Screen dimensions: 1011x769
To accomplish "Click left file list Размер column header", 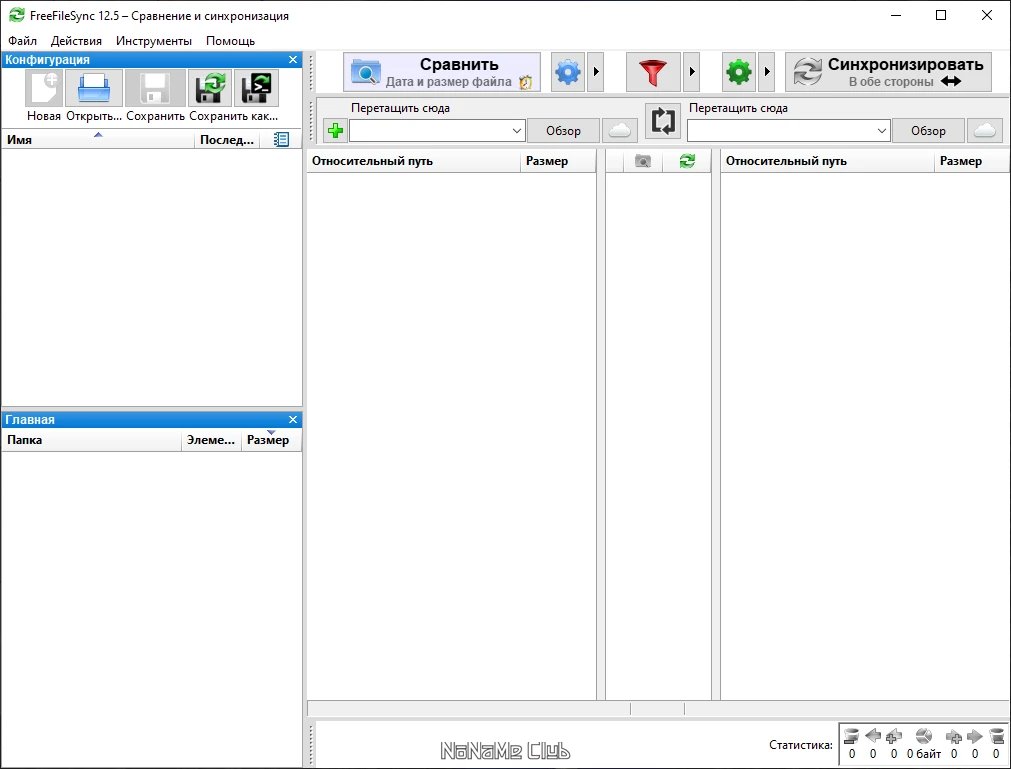I will [x=558, y=161].
